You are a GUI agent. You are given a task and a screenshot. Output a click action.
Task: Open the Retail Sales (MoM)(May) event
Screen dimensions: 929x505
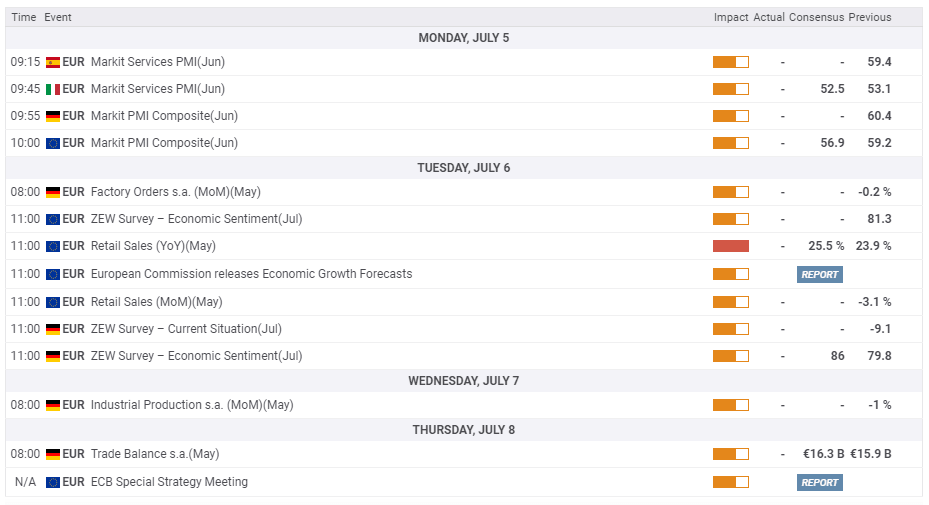click(156, 301)
